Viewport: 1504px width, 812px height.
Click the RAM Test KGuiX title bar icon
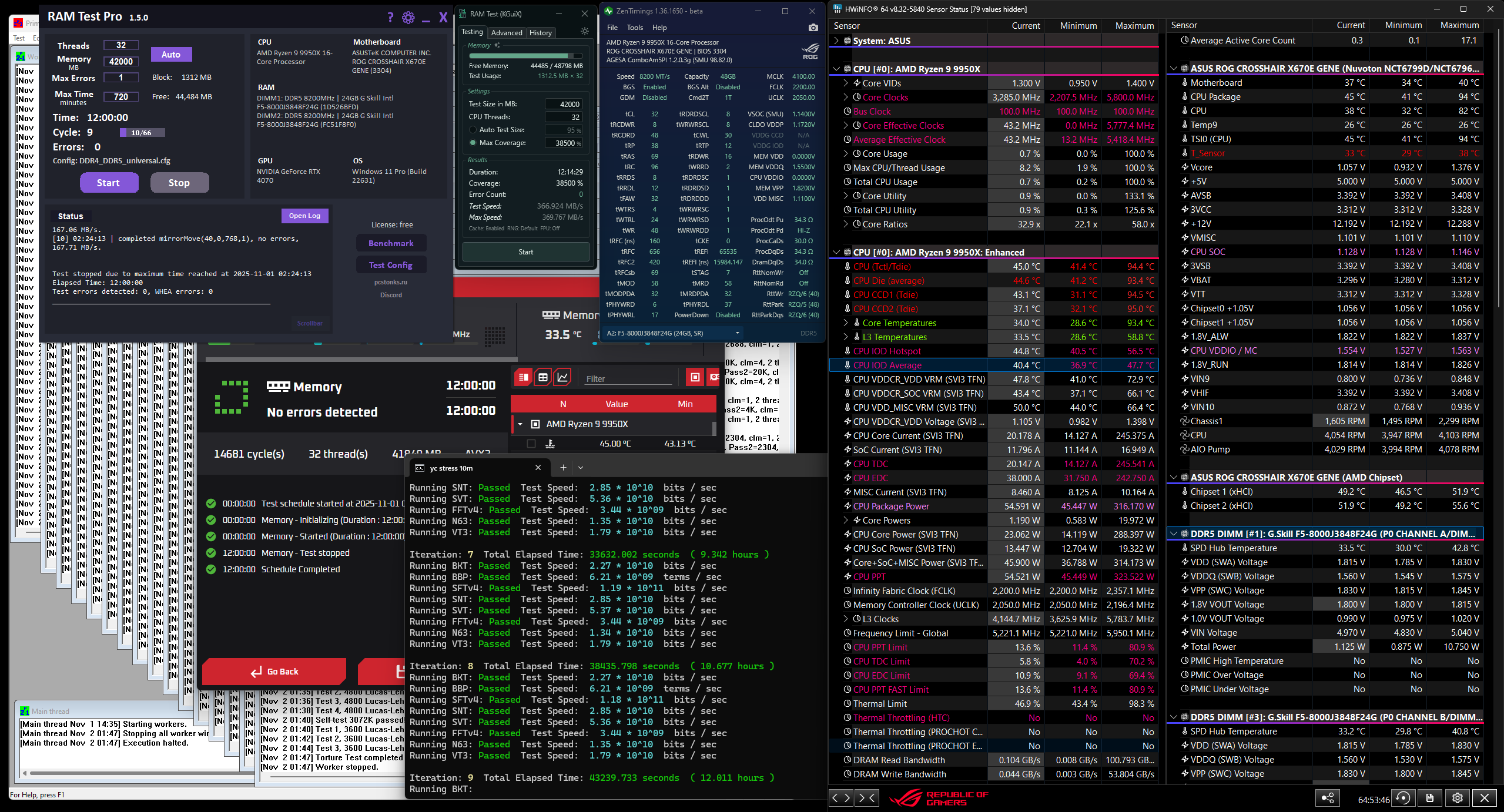point(463,14)
